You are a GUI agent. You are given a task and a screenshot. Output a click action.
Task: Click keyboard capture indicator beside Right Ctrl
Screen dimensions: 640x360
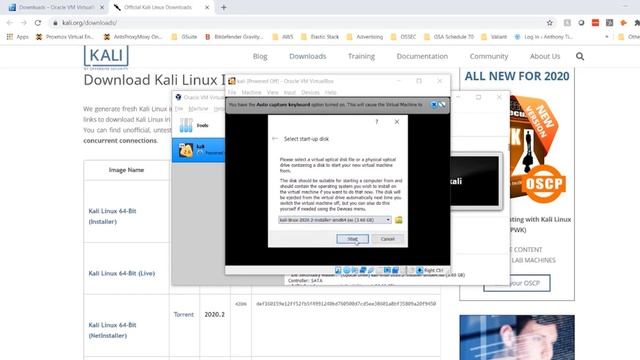click(x=420, y=270)
